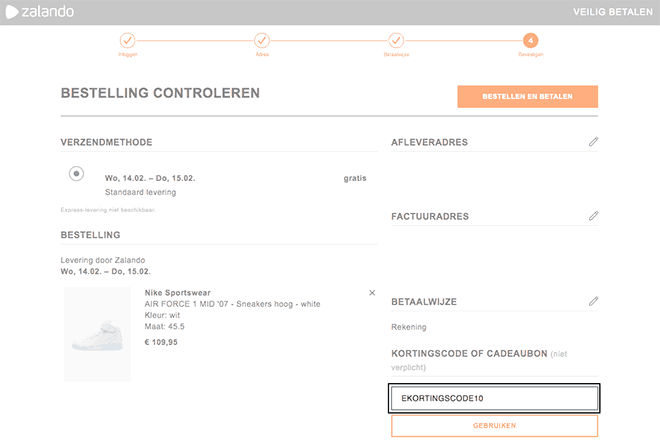Click 'Kleur: wit' color text
The width and height of the screenshot is (660, 441).
coord(162,315)
